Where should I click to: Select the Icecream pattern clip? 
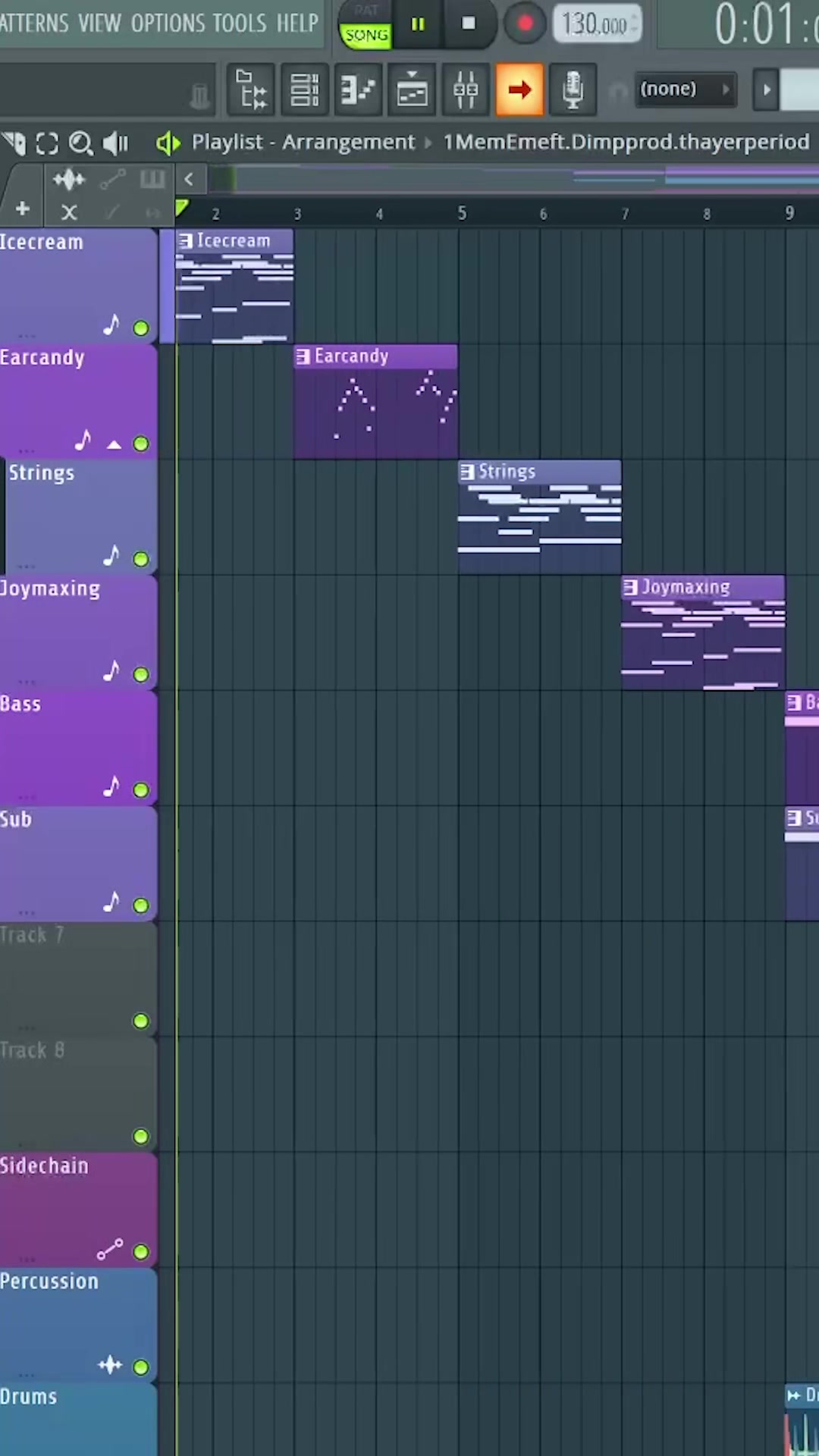pyautogui.click(x=234, y=286)
